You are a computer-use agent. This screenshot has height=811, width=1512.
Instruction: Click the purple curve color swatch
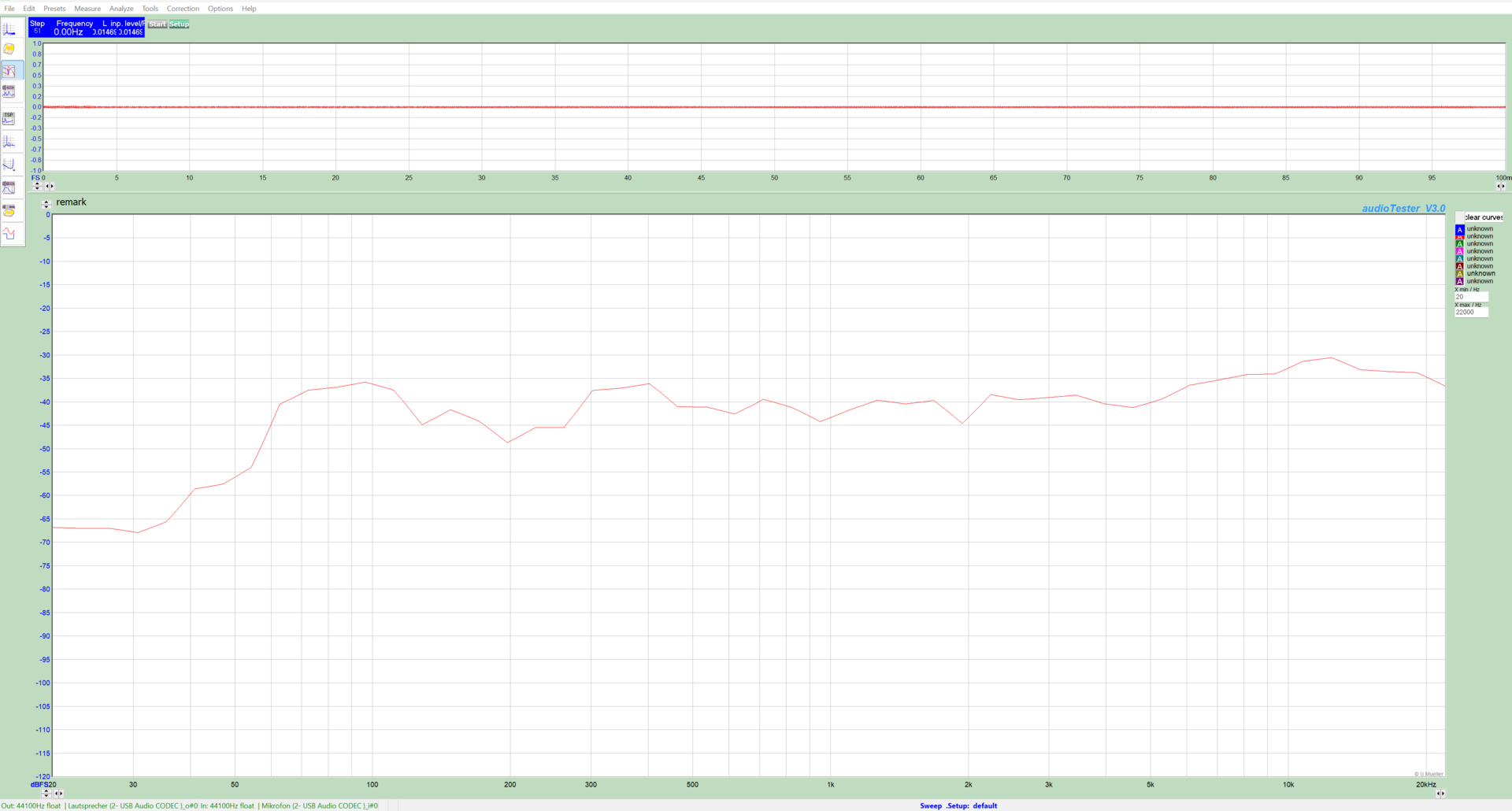click(x=1459, y=281)
